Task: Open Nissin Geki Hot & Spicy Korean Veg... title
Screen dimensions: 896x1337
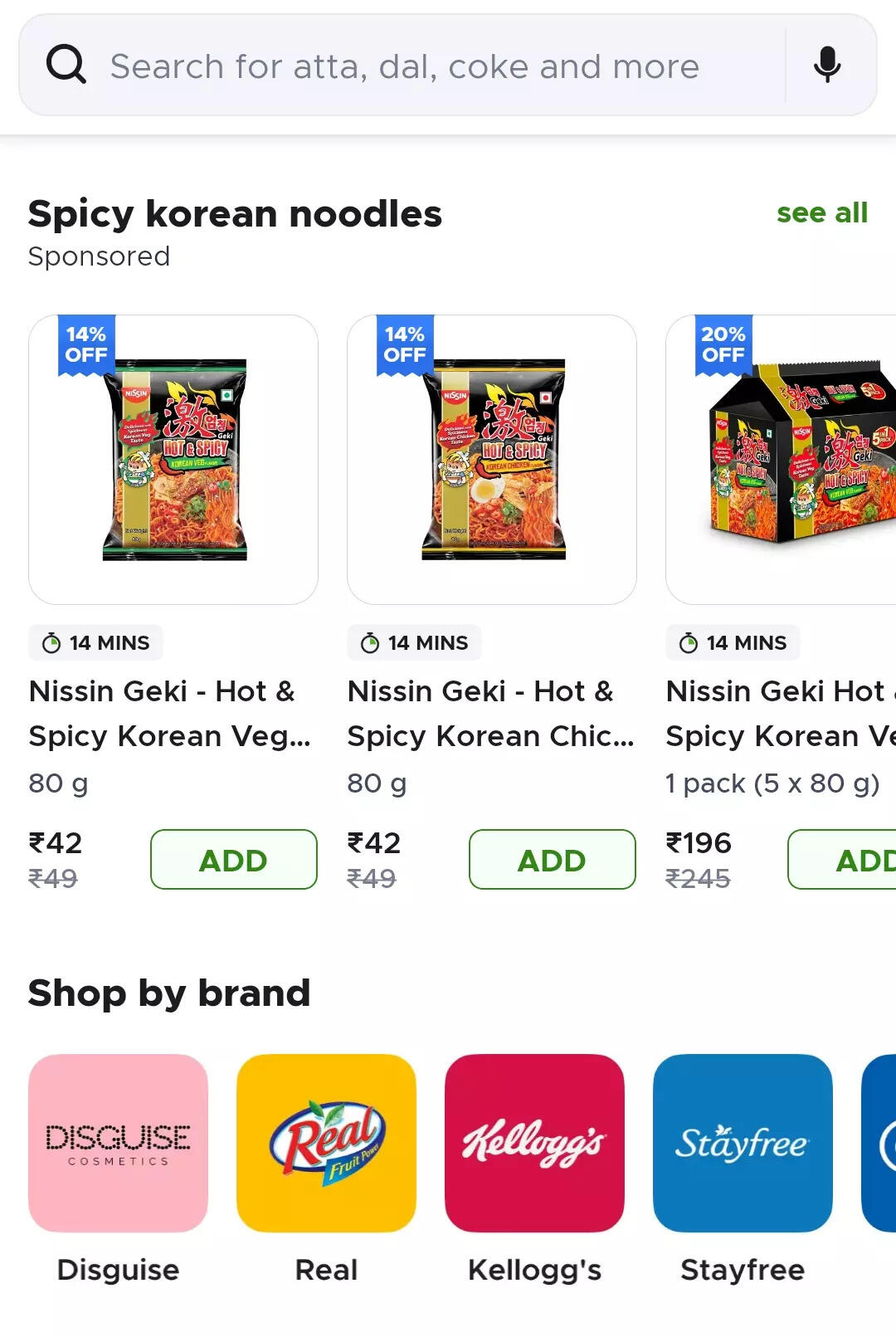Action: [170, 713]
